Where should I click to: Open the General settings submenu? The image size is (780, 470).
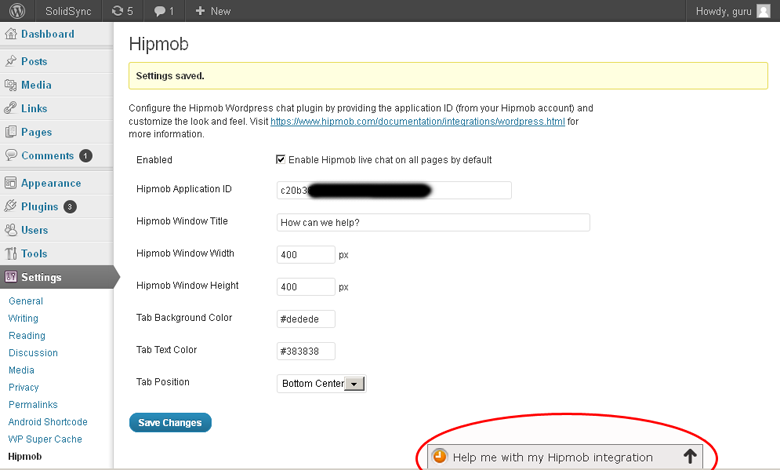point(26,301)
